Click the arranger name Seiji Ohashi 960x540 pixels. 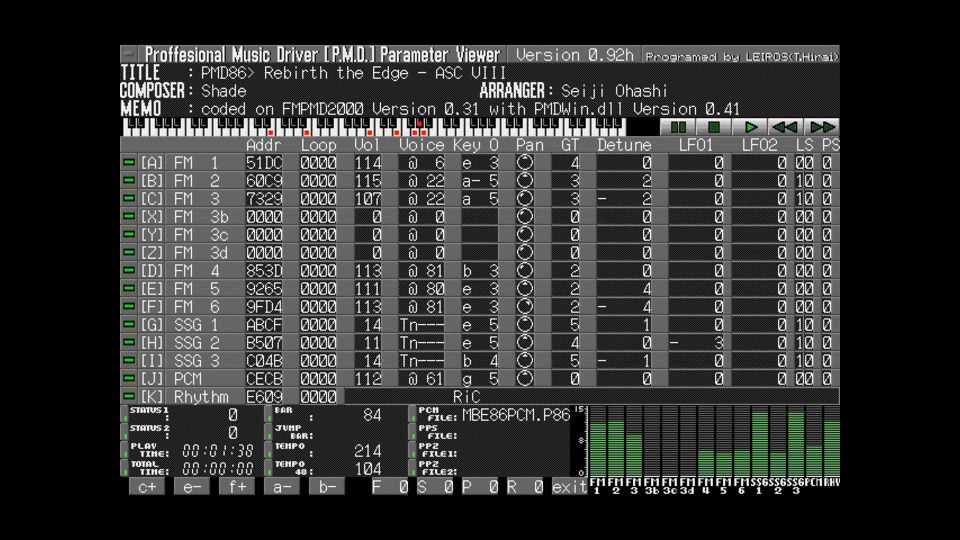click(614, 91)
